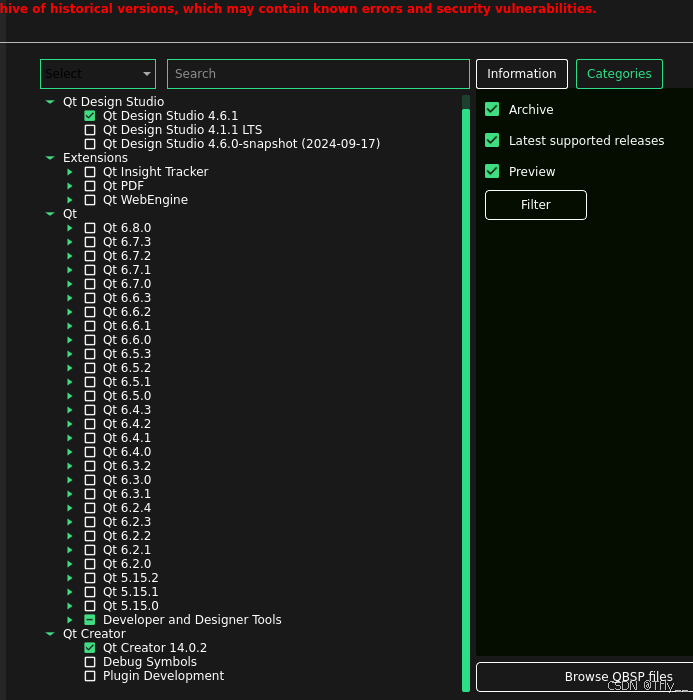Expand the Qt 6.2.4 node

point(70,508)
